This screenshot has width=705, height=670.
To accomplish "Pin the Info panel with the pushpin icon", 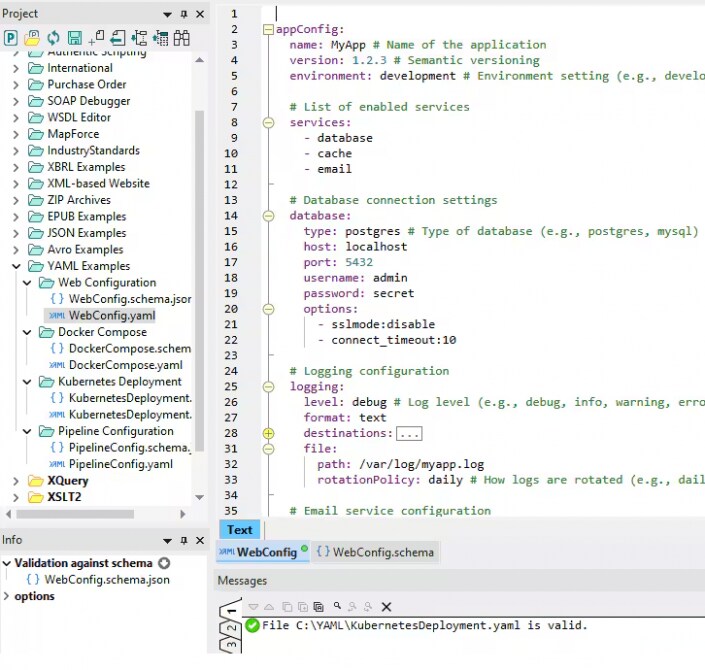I will tap(183, 540).
